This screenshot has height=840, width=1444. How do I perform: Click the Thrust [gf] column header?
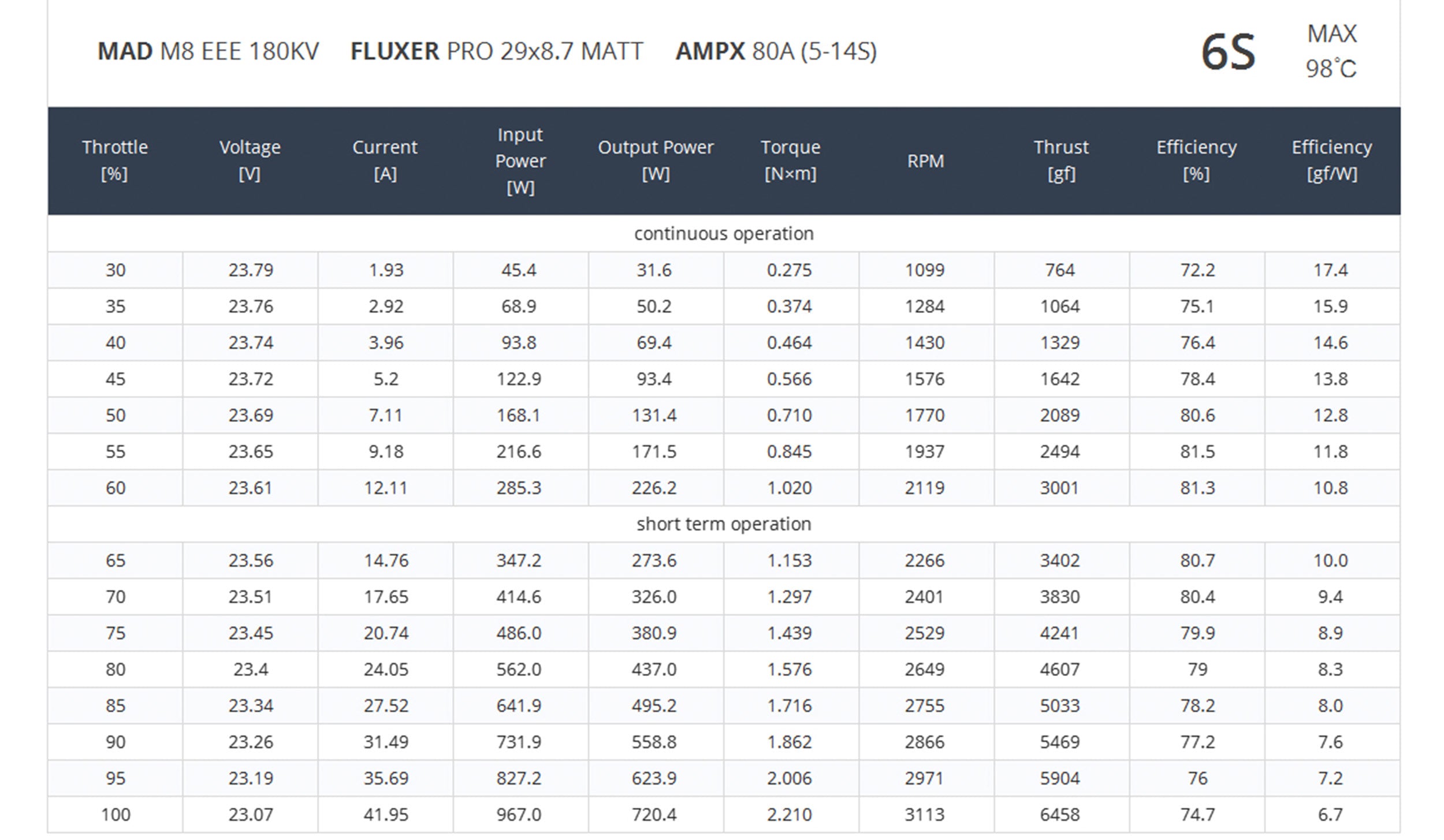coord(1061,160)
